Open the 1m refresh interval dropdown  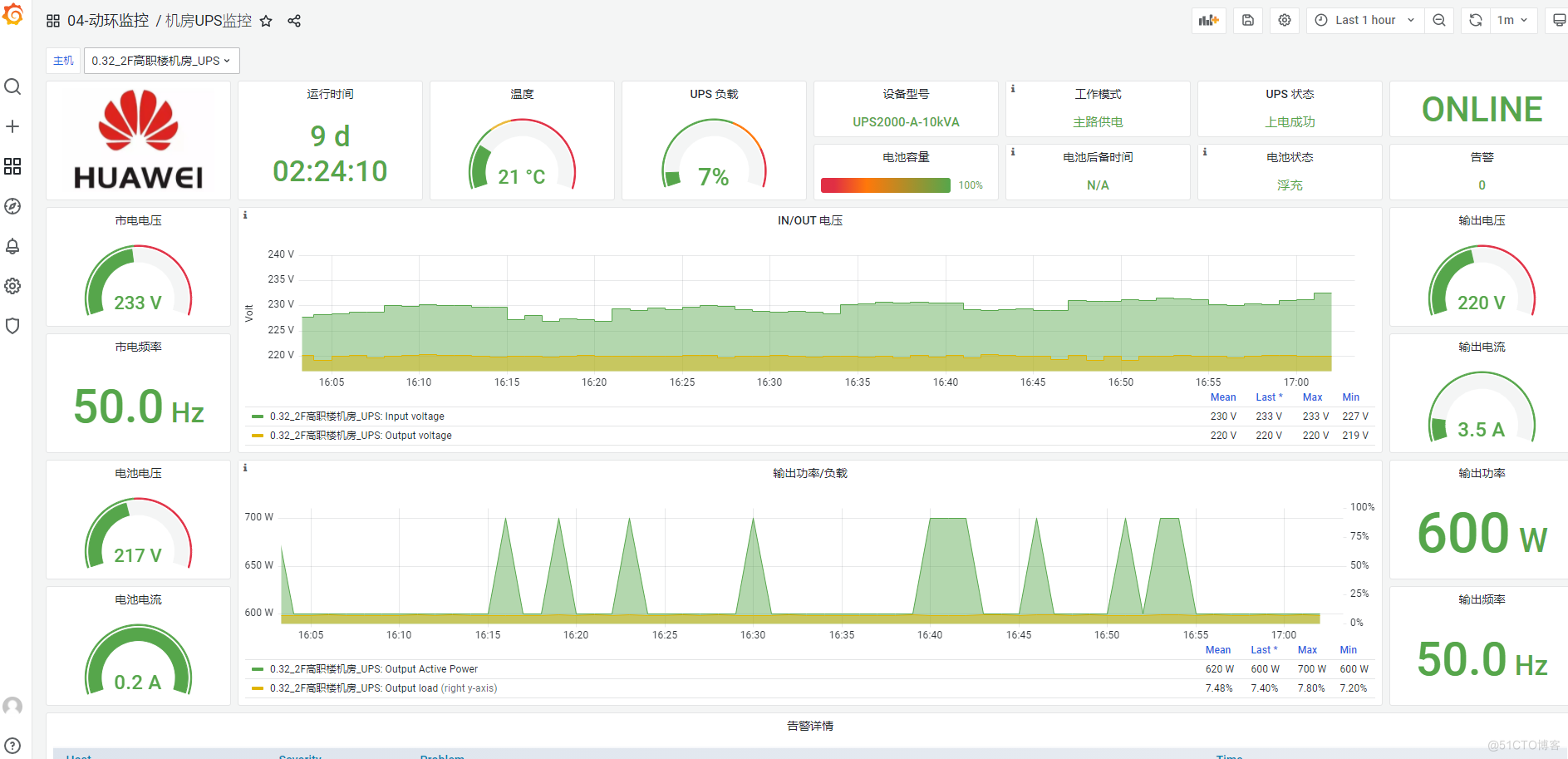(x=1513, y=21)
